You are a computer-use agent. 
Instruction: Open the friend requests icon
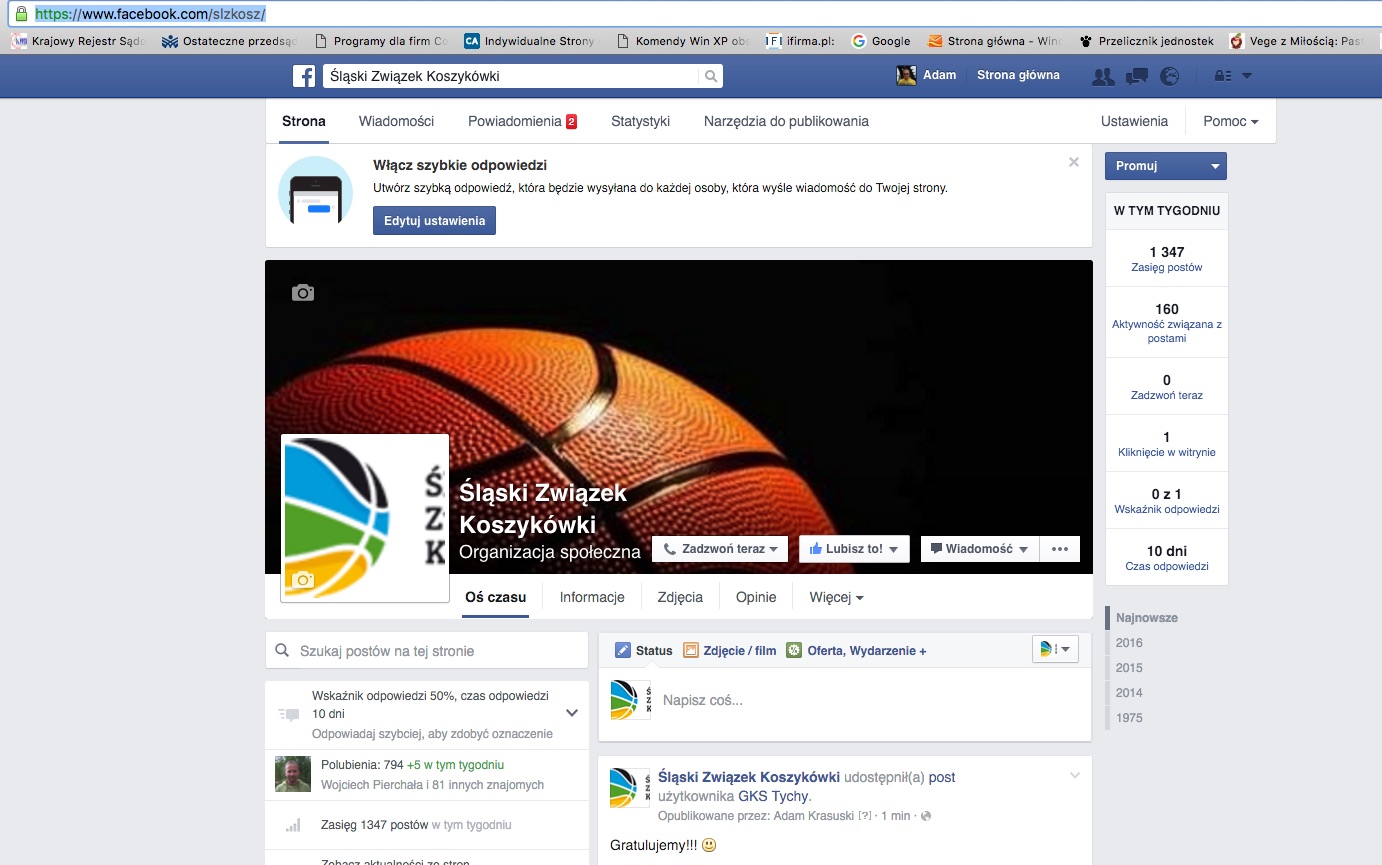(x=1103, y=76)
